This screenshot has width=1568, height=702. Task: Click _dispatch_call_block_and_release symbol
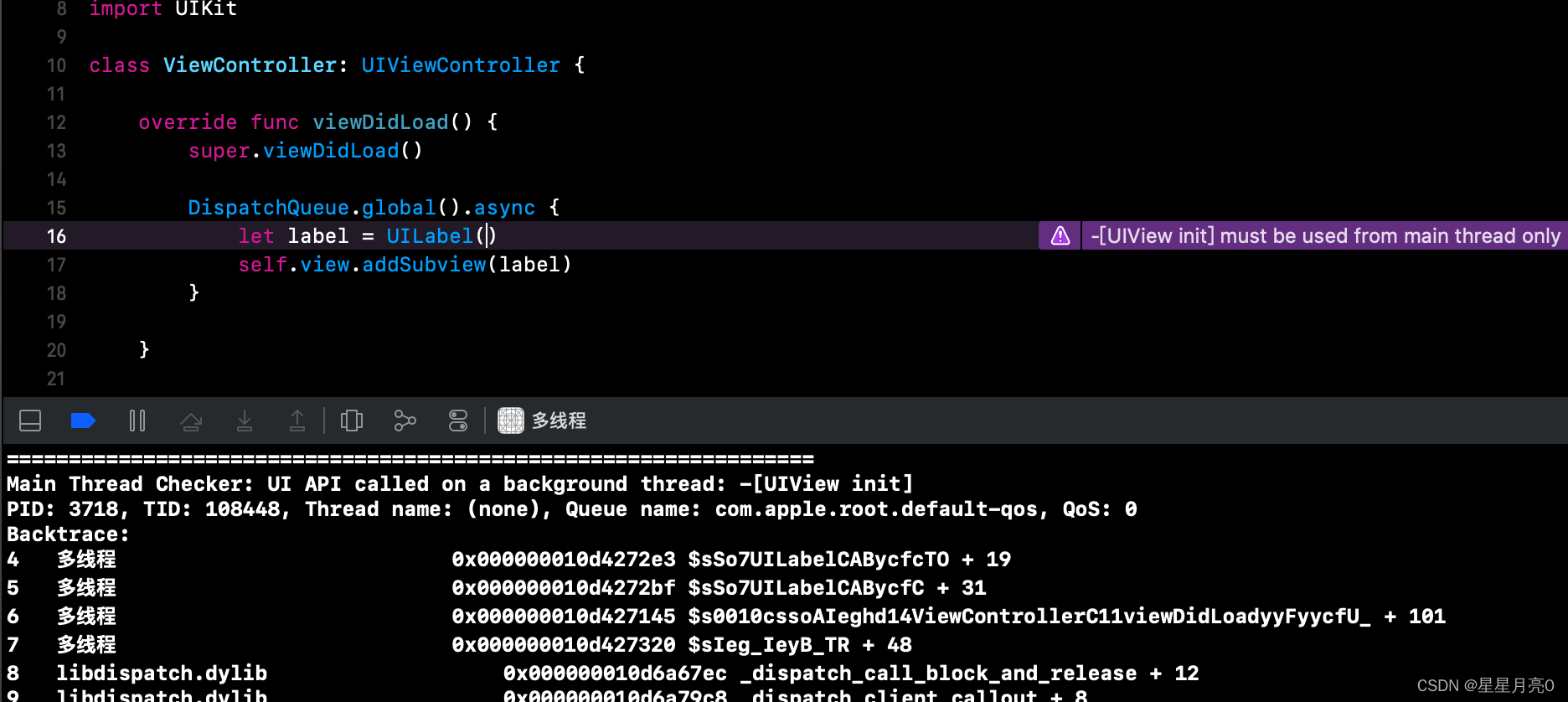point(938,674)
